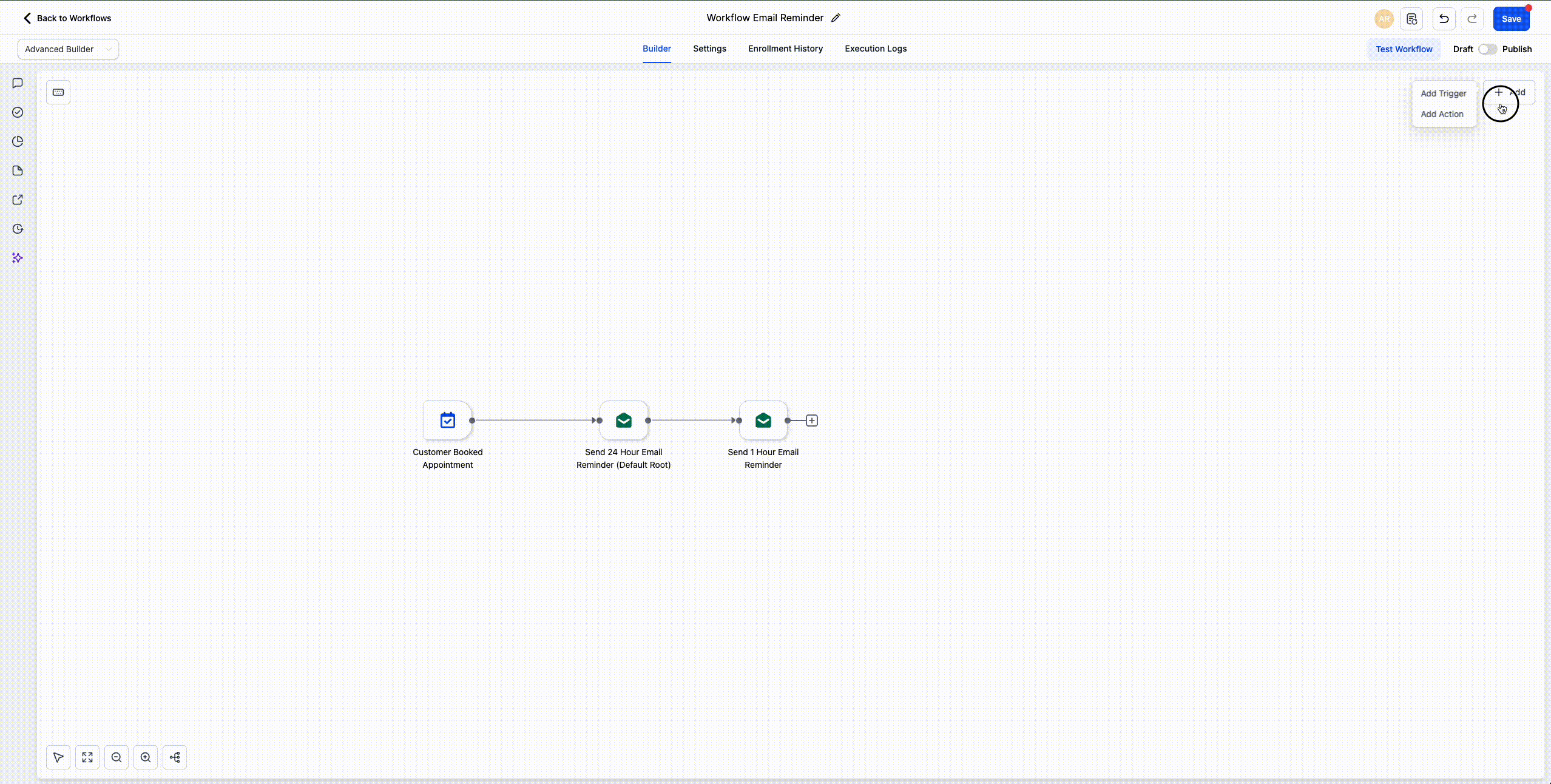This screenshot has width=1551, height=784.
Task: Trigger auto-layout using the tree icon
Action: [174, 757]
